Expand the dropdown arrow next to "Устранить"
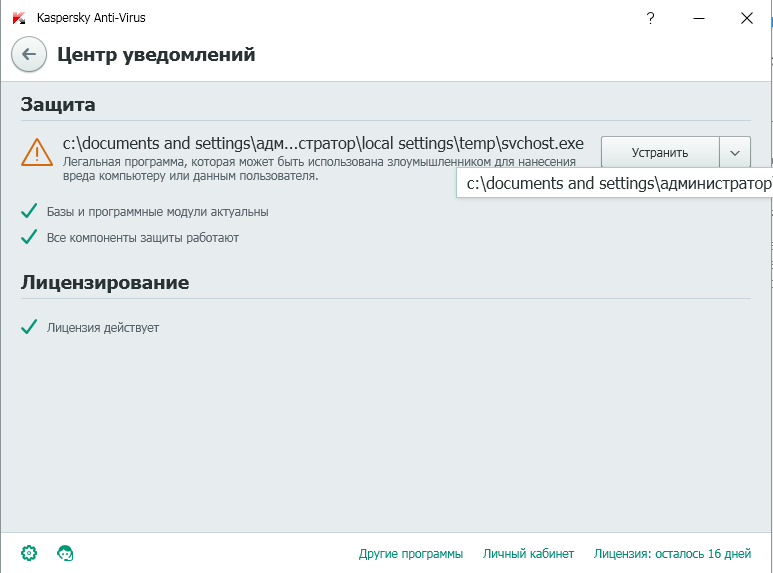The width and height of the screenshot is (773, 573). [734, 153]
